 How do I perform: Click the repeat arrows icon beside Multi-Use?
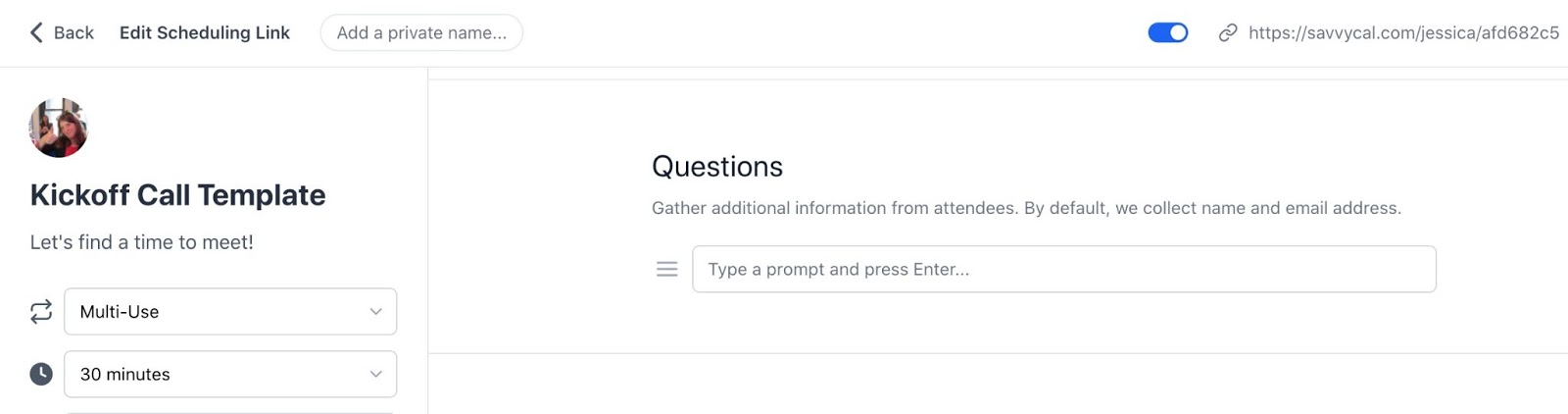pyautogui.click(x=41, y=312)
